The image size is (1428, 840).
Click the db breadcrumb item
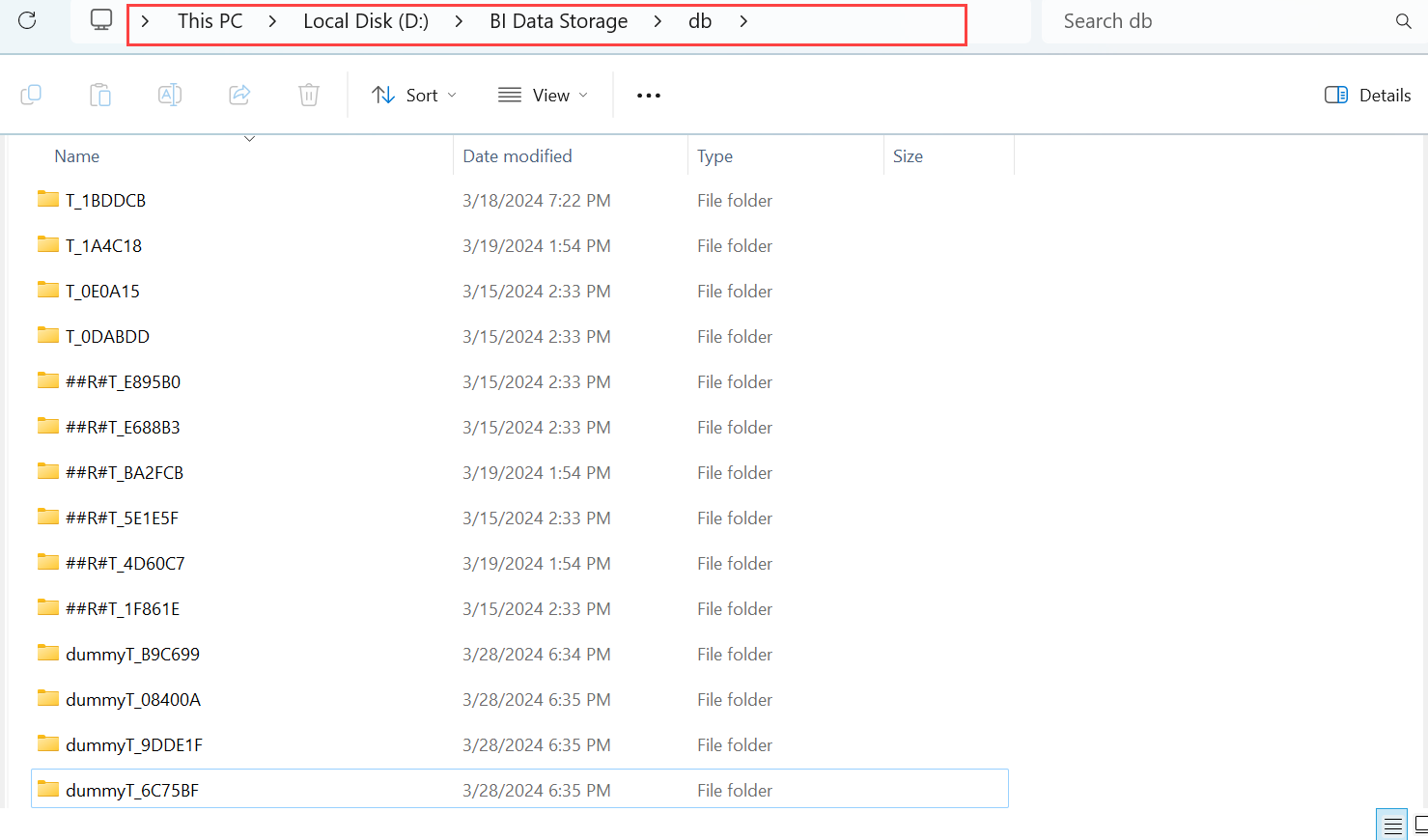click(700, 20)
